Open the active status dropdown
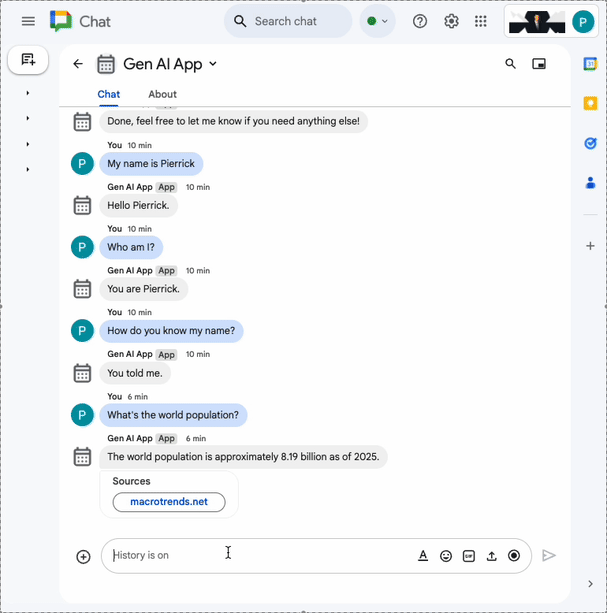The image size is (607, 613). (378, 21)
